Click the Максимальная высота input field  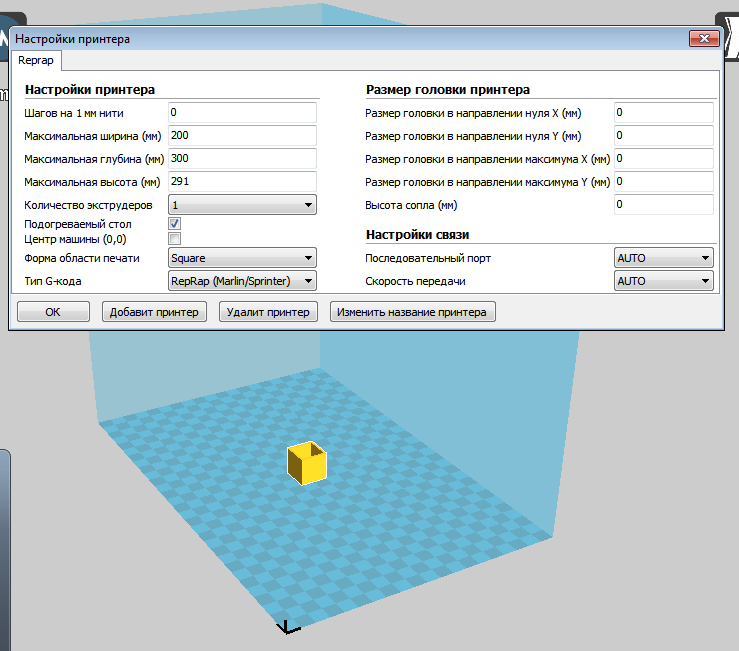[242, 182]
